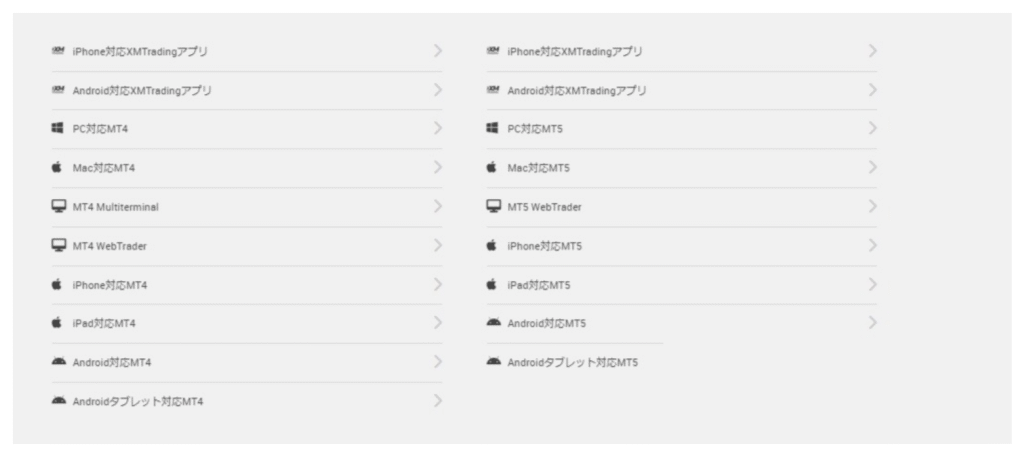Open iPhone対応MT4 download link

pyautogui.click(x=110, y=285)
